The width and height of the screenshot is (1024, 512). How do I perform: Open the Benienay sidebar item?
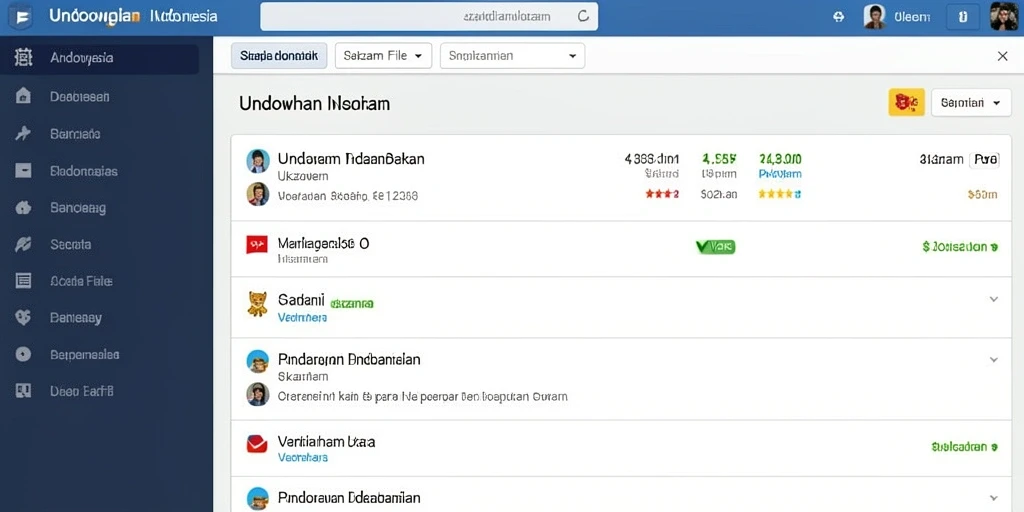76,318
